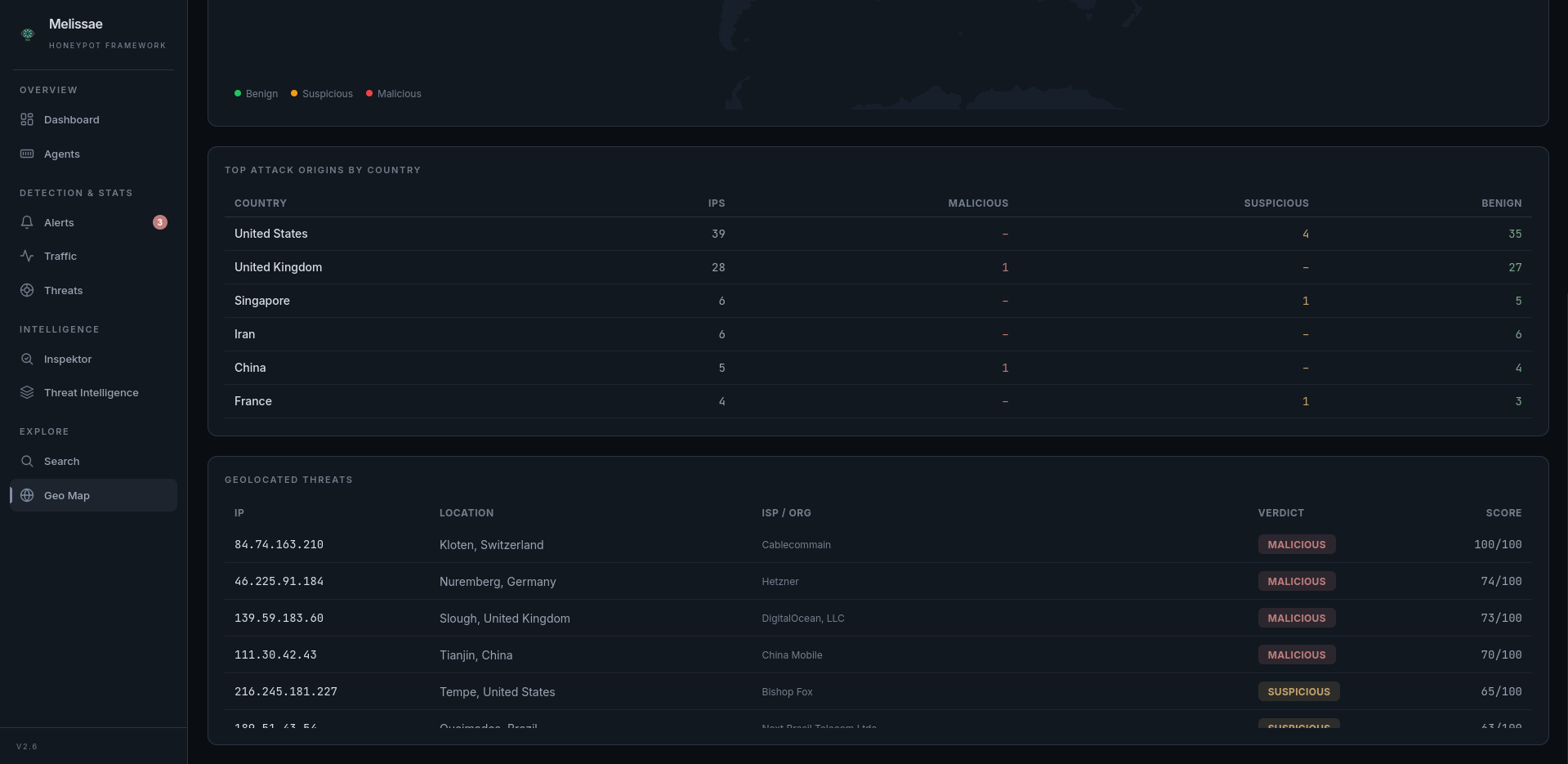Click the DigitalOcean, LLC cell
Viewport: 1568px width, 764px height.
pyautogui.click(x=803, y=619)
